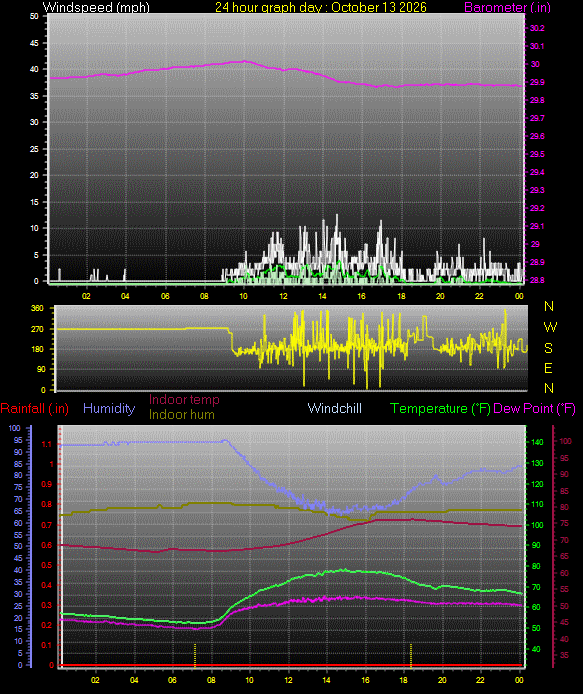
Task: Click the 100 humidity scale value
Action: pos(15,428)
